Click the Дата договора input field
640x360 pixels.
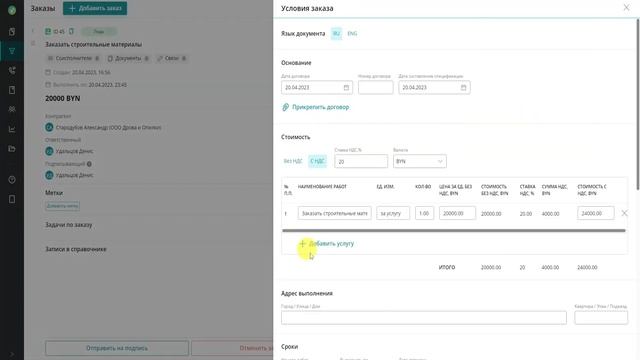[x=317, y=88]
